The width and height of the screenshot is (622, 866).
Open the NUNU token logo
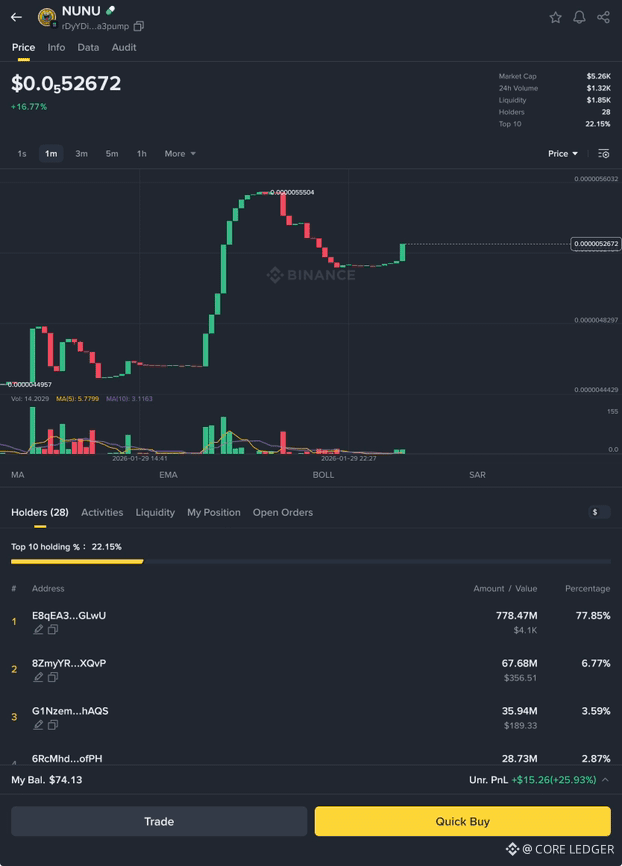coord(47,17)
